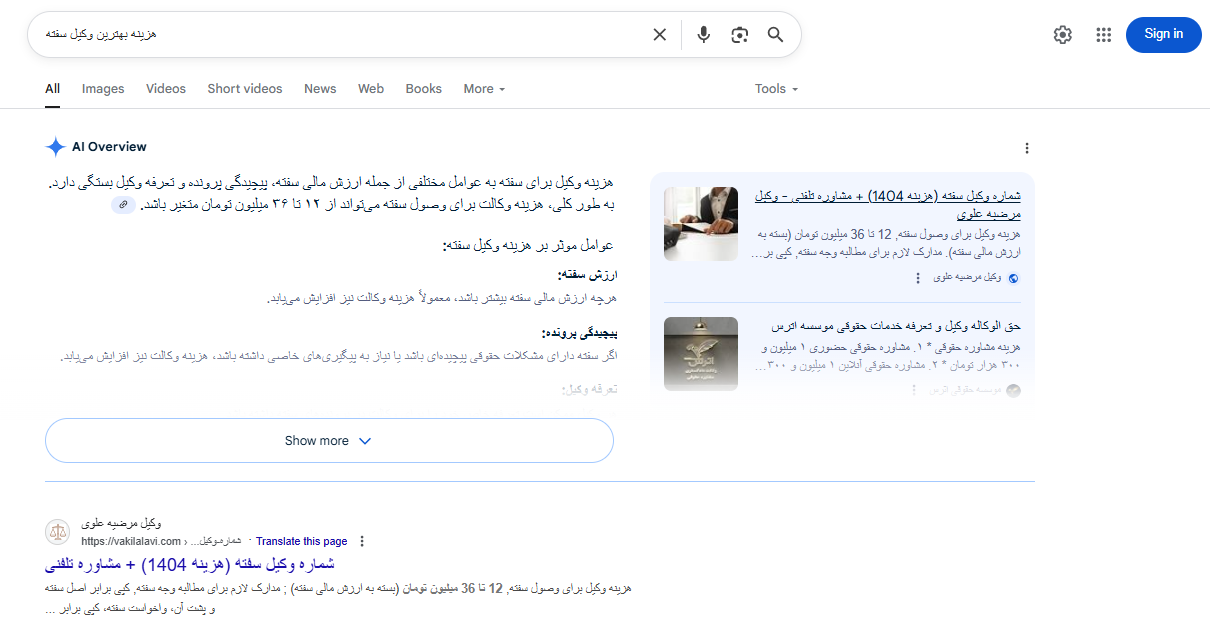Switch to Books tab
This screenshot has height=626, width=1210.
point(424,89)
